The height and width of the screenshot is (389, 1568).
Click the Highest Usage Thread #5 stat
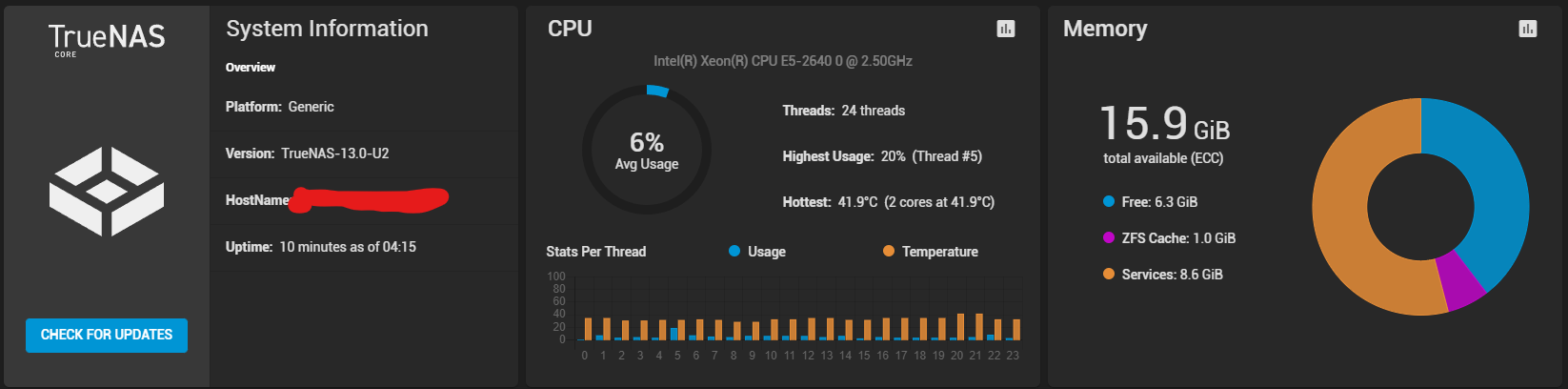(881, 156)
